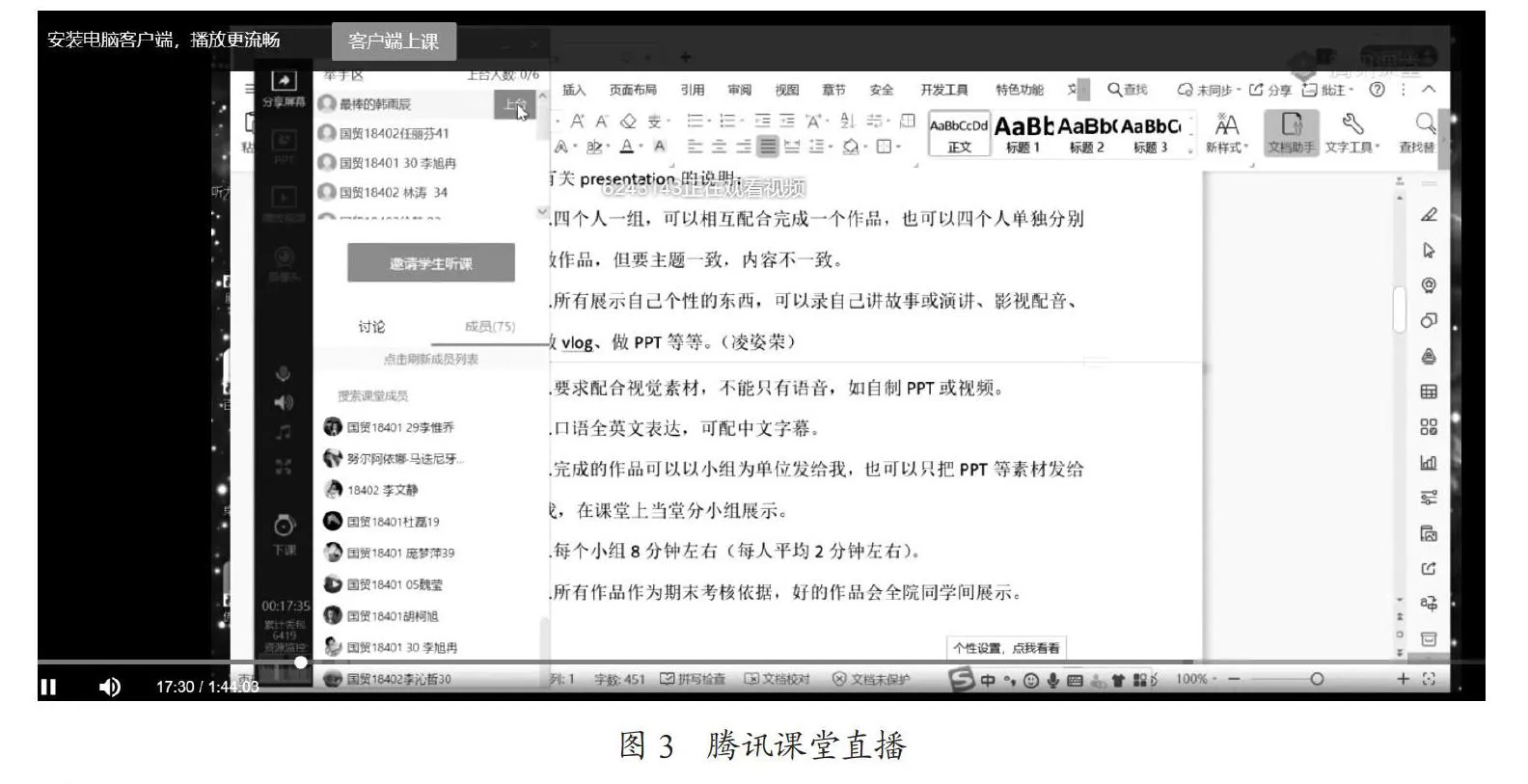
Task: Click the sort 排序 icon
Action: click(847, 122)
